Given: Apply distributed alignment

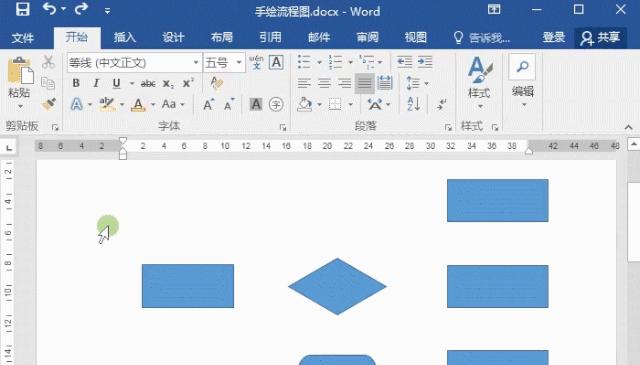Looking at the screenshot, I should click(384, 83).
